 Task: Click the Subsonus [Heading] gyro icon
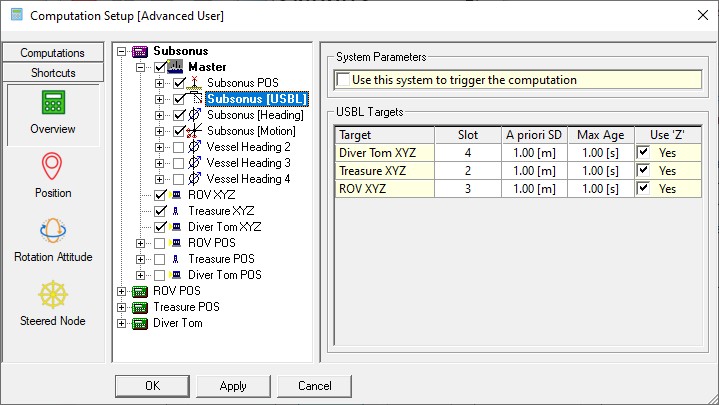[x=194, y=115]
